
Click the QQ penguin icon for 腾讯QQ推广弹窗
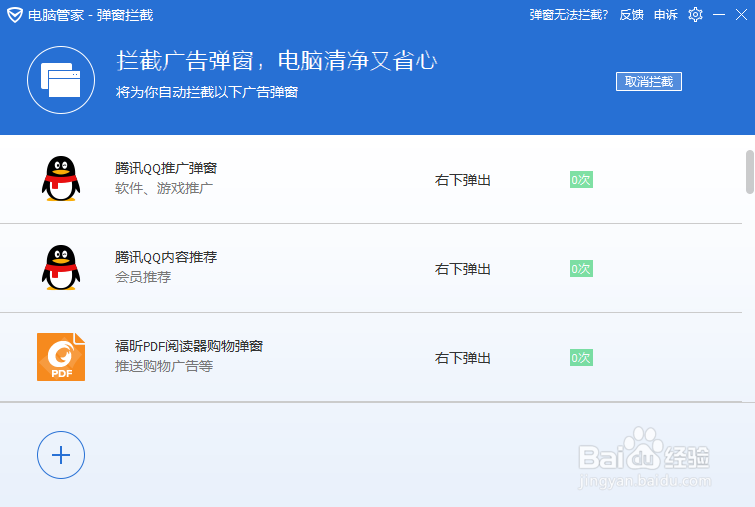coord(61,179)
